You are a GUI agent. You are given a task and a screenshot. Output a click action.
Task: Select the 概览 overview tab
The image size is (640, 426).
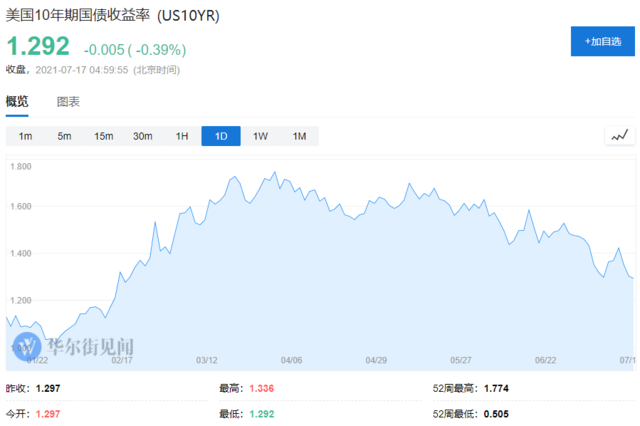tap(17, 102)
